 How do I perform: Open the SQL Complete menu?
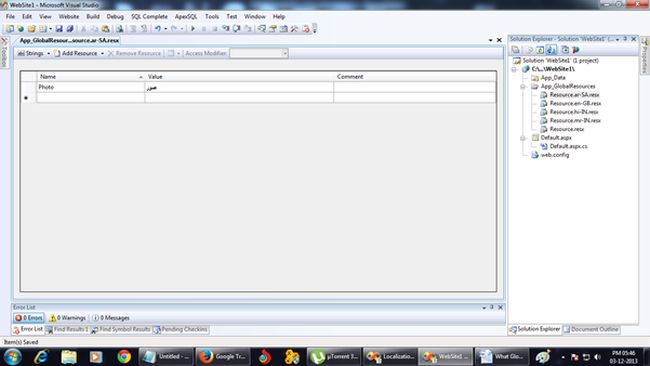coord(149,17)
